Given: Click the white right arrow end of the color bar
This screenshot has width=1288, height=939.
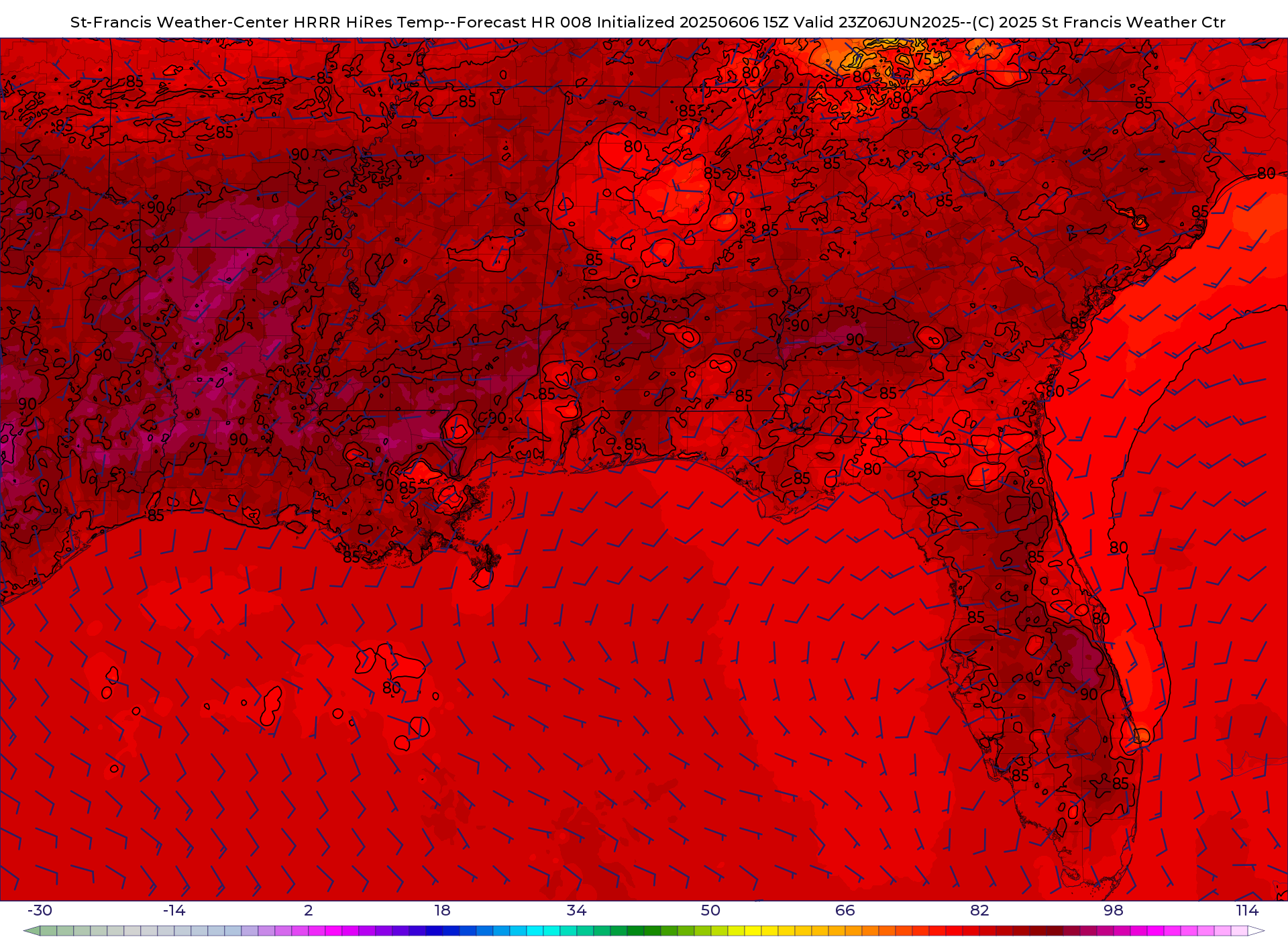Looking at the screenshot, I should coord(1256,931).
